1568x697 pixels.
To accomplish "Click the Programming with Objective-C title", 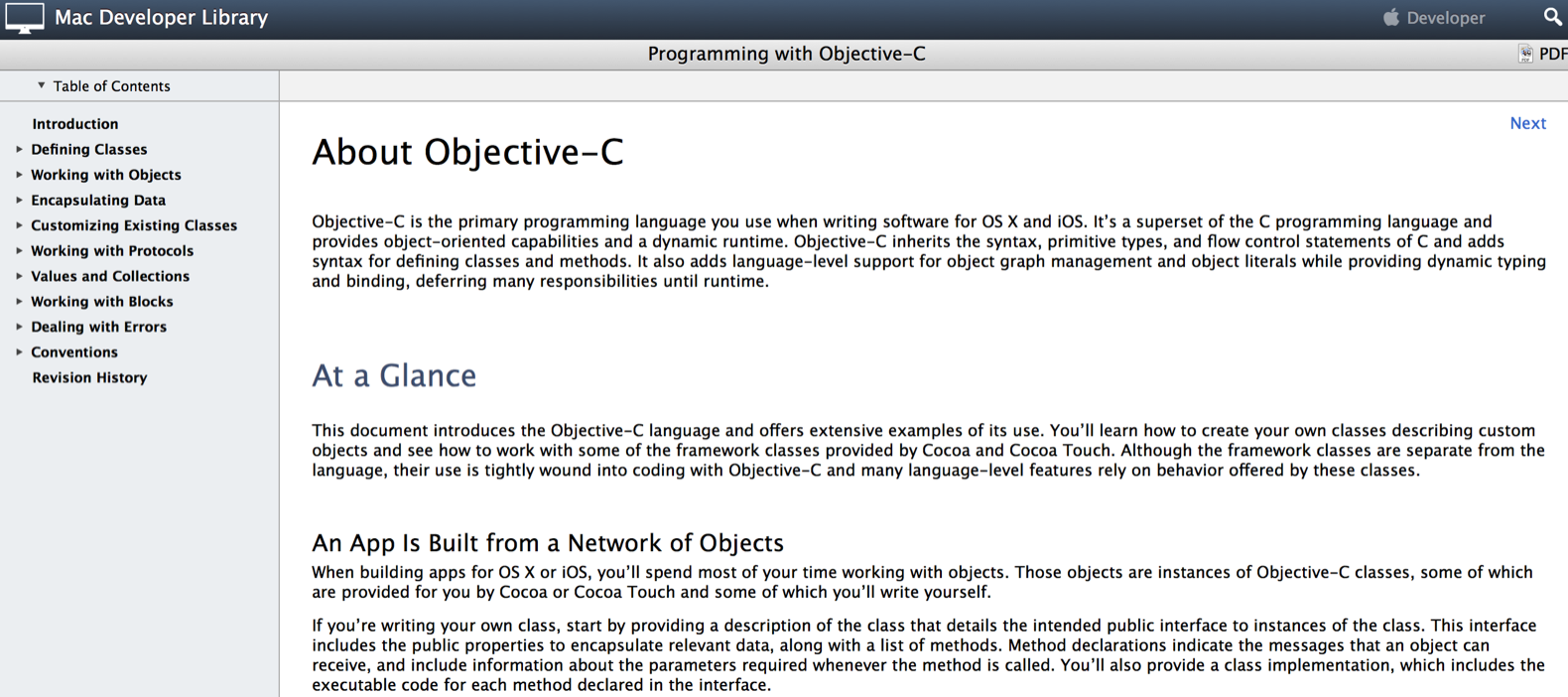I will pyautogui.click(x=786, y=54).
